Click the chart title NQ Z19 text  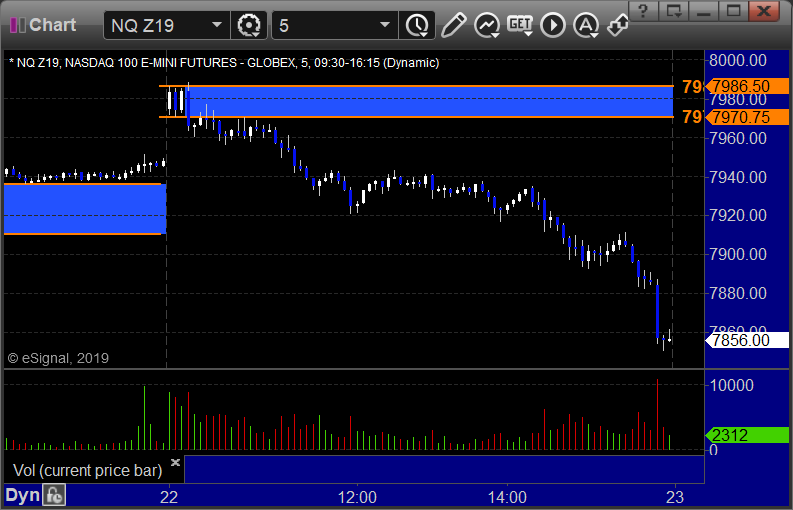pyautogui.click(x=224, y=63)
